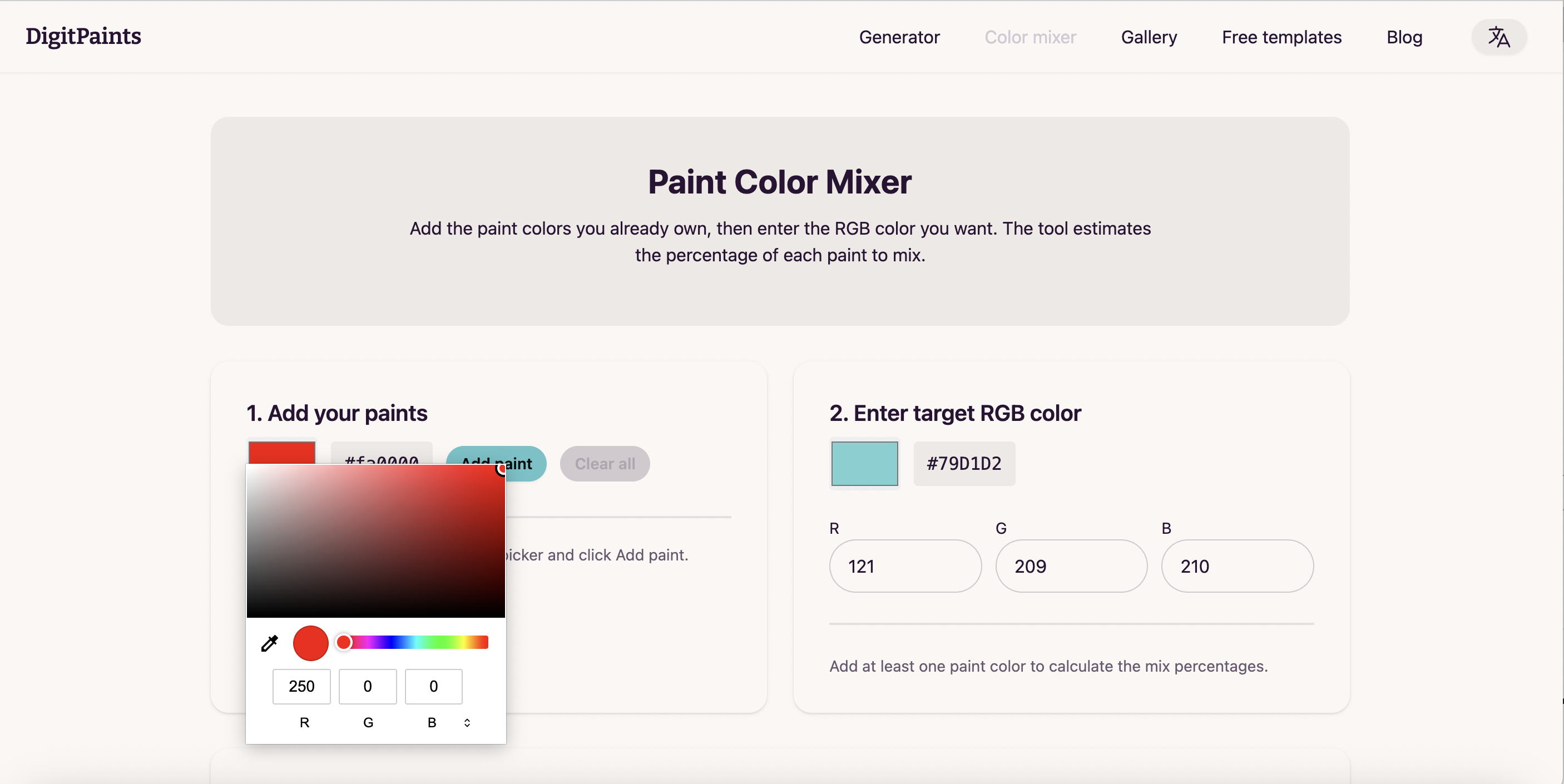
Task: Click the round red color preview circle
Action: coord(310,643)
